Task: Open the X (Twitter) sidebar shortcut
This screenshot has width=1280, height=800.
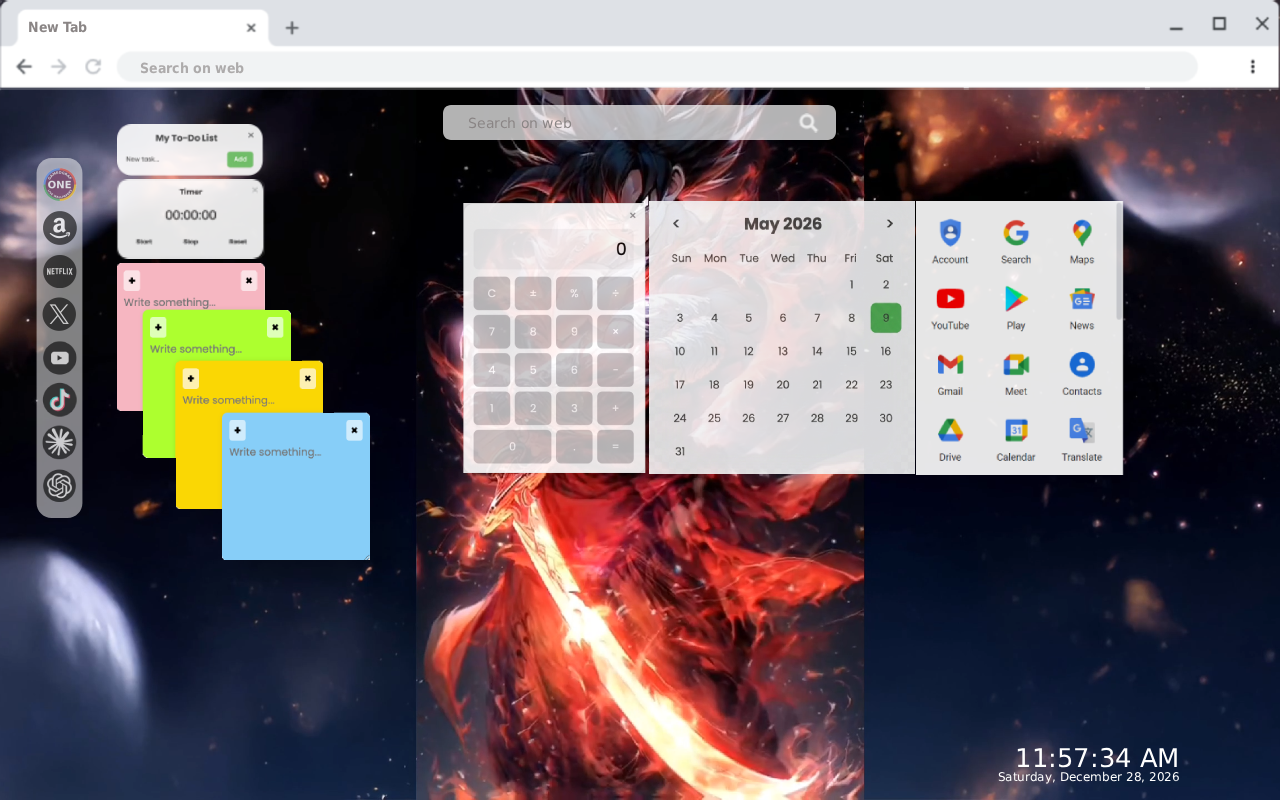Action: (60, 314)
